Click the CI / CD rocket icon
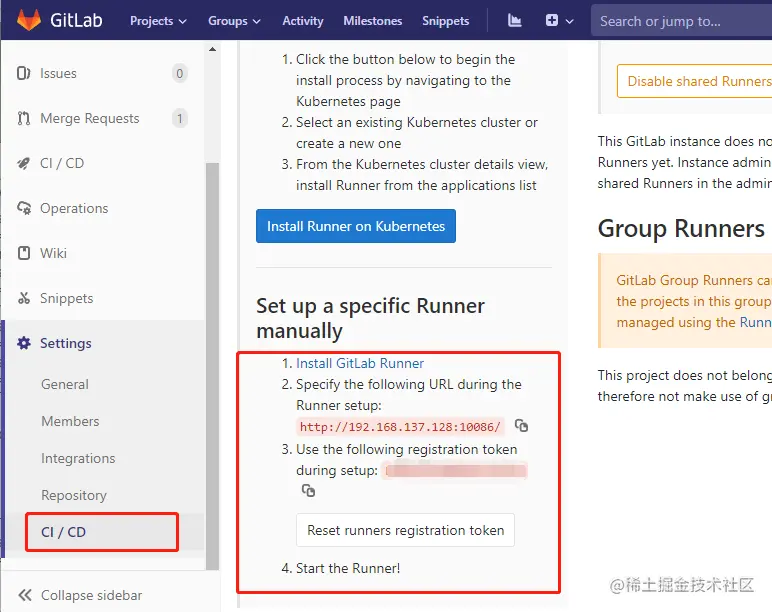 coord(24,163)
